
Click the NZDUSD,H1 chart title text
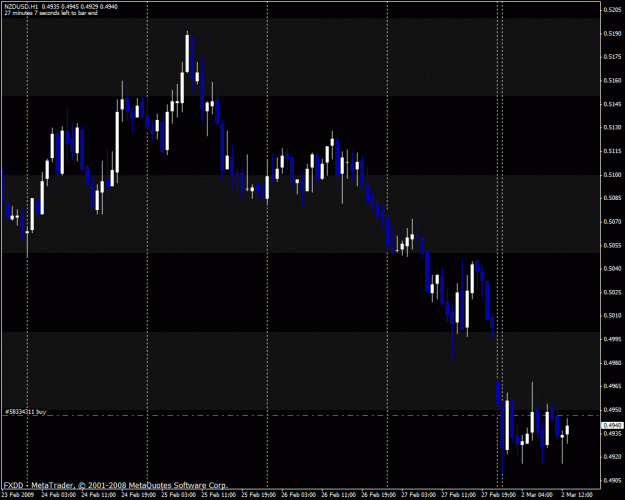(x=21, y=7)
